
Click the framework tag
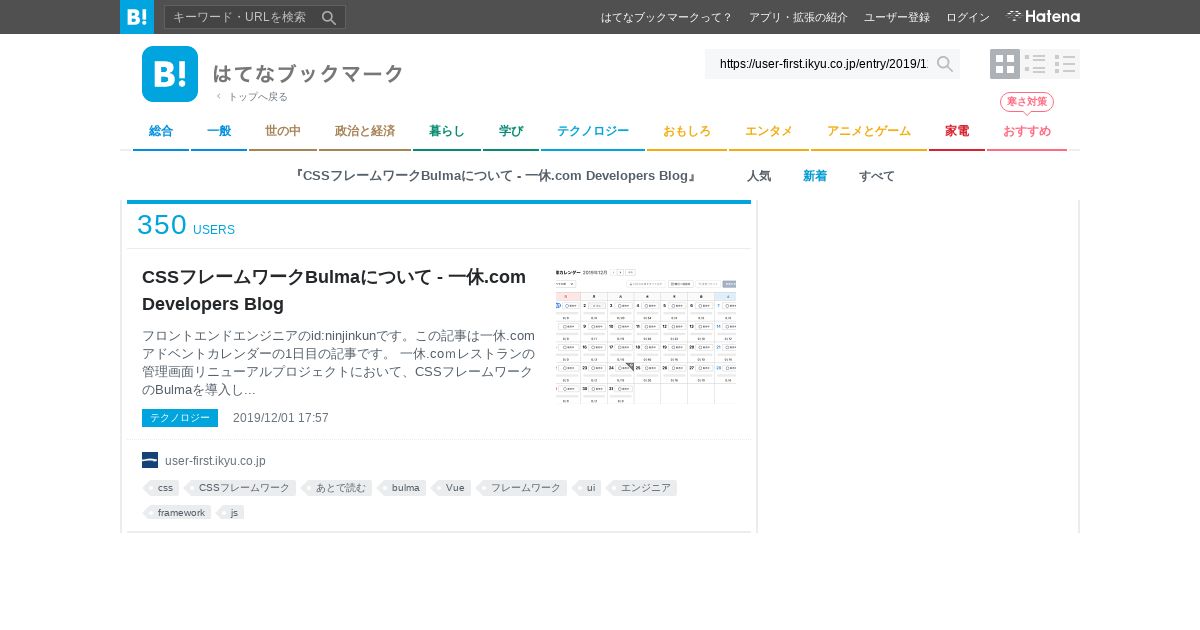pos(178,512)
